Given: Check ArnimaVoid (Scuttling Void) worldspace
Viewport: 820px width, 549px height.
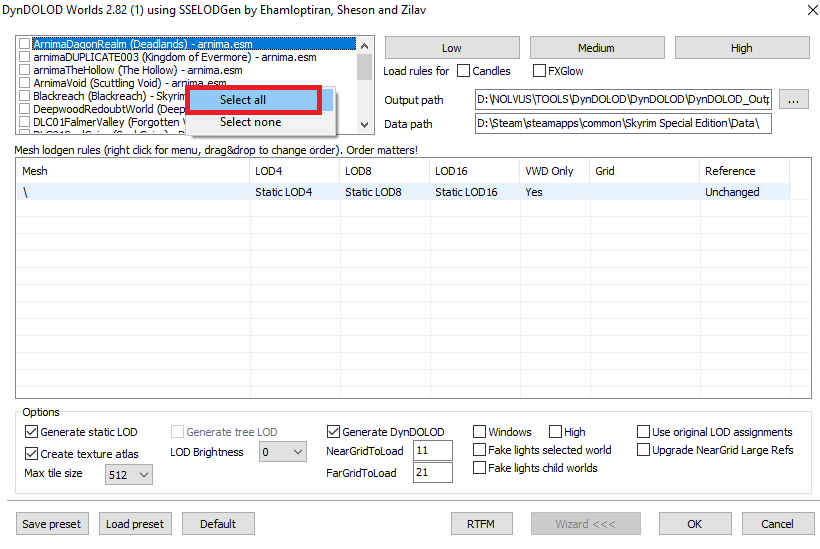Looking at the screenshot, I should (x=24, y=83).
